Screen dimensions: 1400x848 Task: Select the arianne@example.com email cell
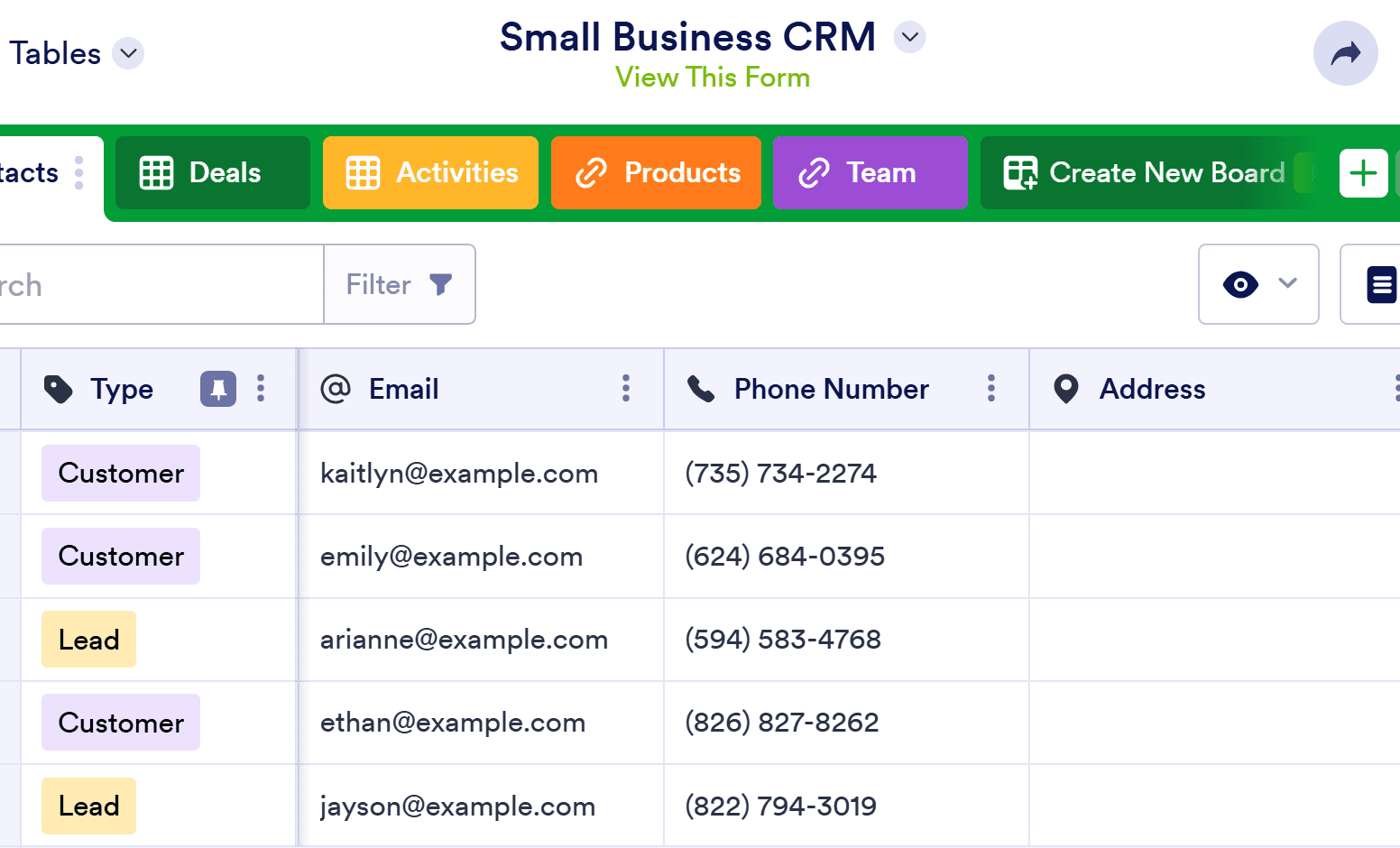click(481, 640)
